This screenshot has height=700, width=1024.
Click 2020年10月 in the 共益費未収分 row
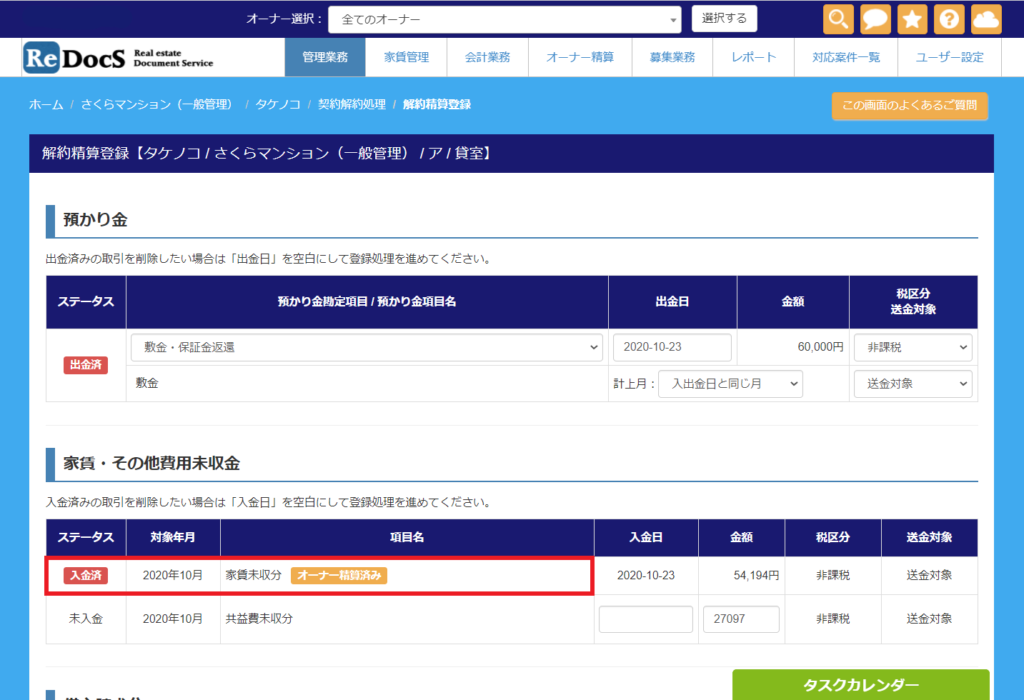click(172, 618)
